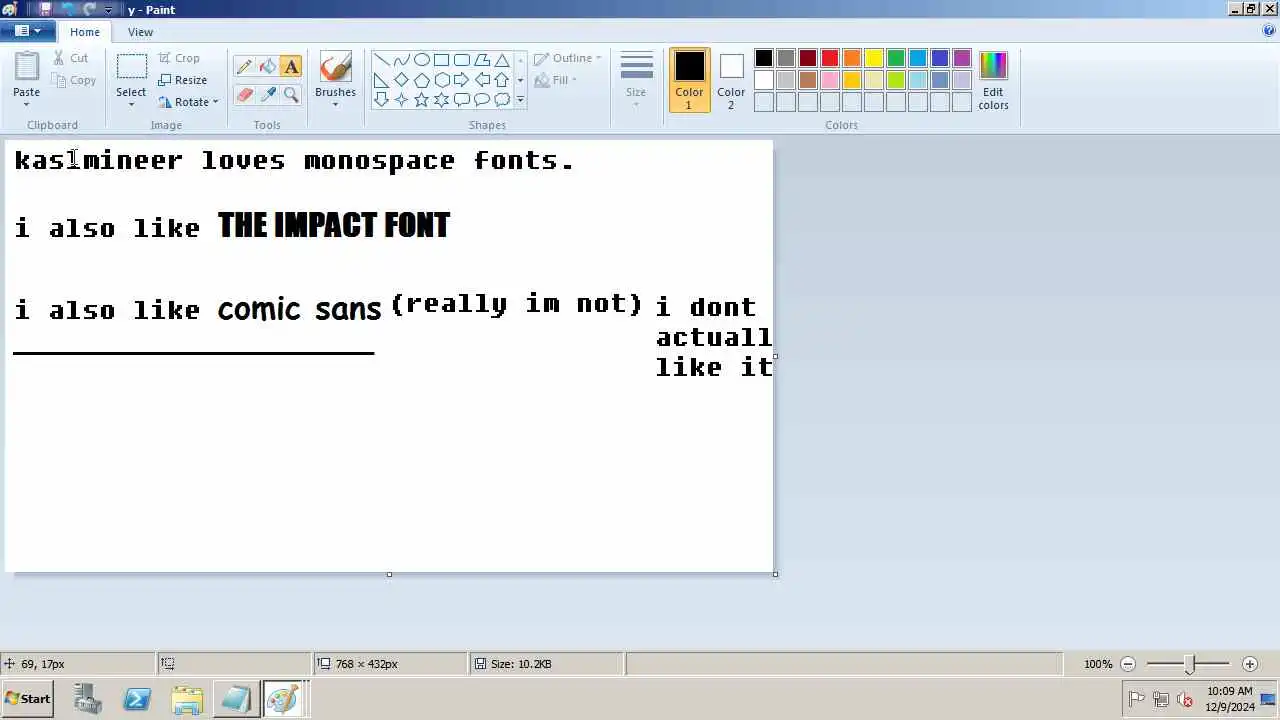Viewport: 1280px width, 720px height.
Task: Open Customize Quick Access Toolbar dropdown
Action: 108,10
